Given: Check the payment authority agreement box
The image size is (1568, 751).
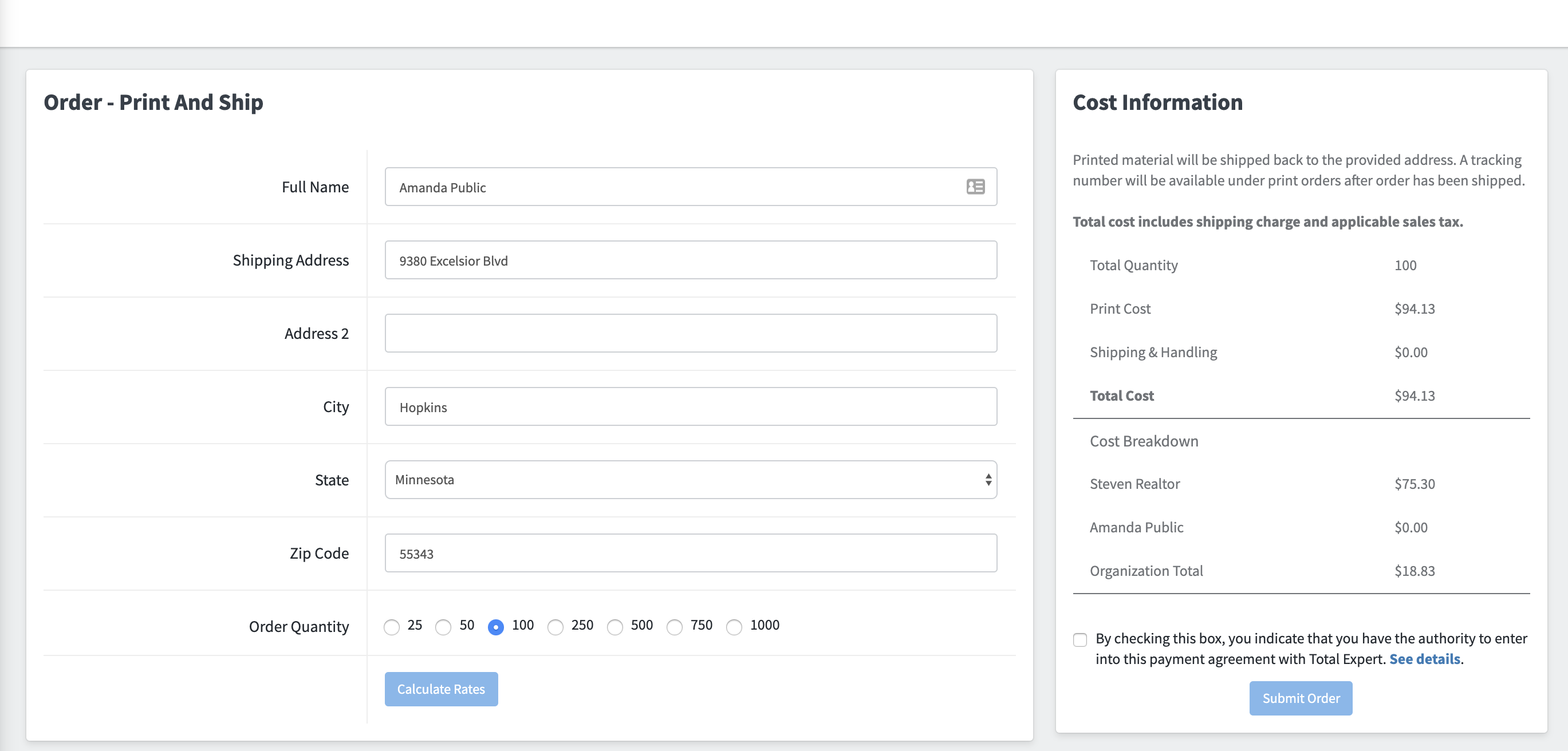Looking at the screenshot, I should coord(1080,639).
